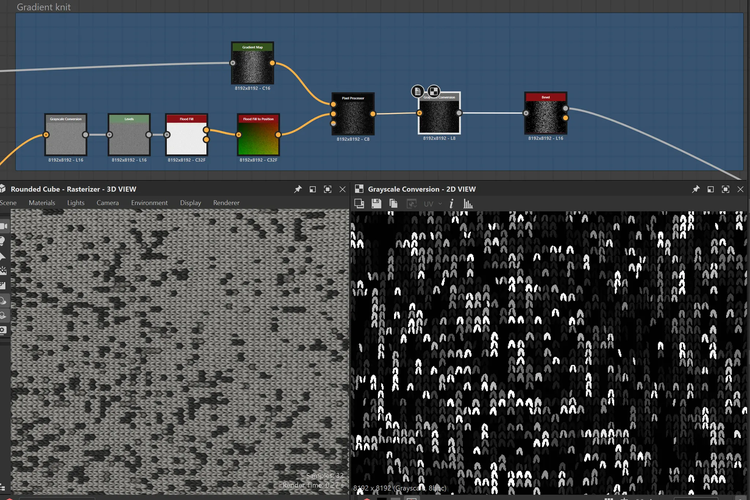The width and height of the screenshot is (750, 500).
Task: Open the Lights menu
Action: coord(76,203)
